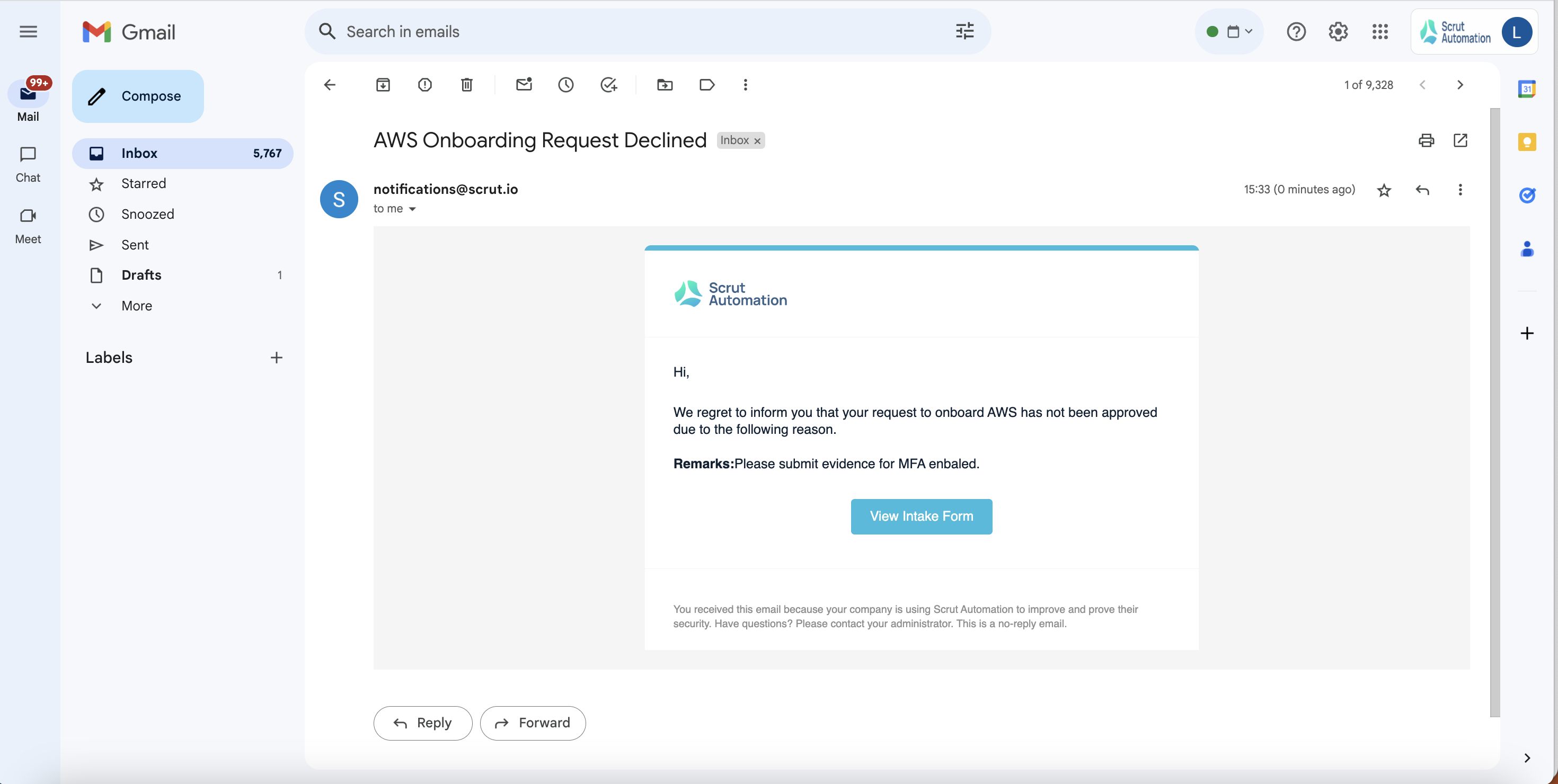Hide side panel with bottom chevron
This screenshot has height=784, width=1558.
[x=1527, y=758]
